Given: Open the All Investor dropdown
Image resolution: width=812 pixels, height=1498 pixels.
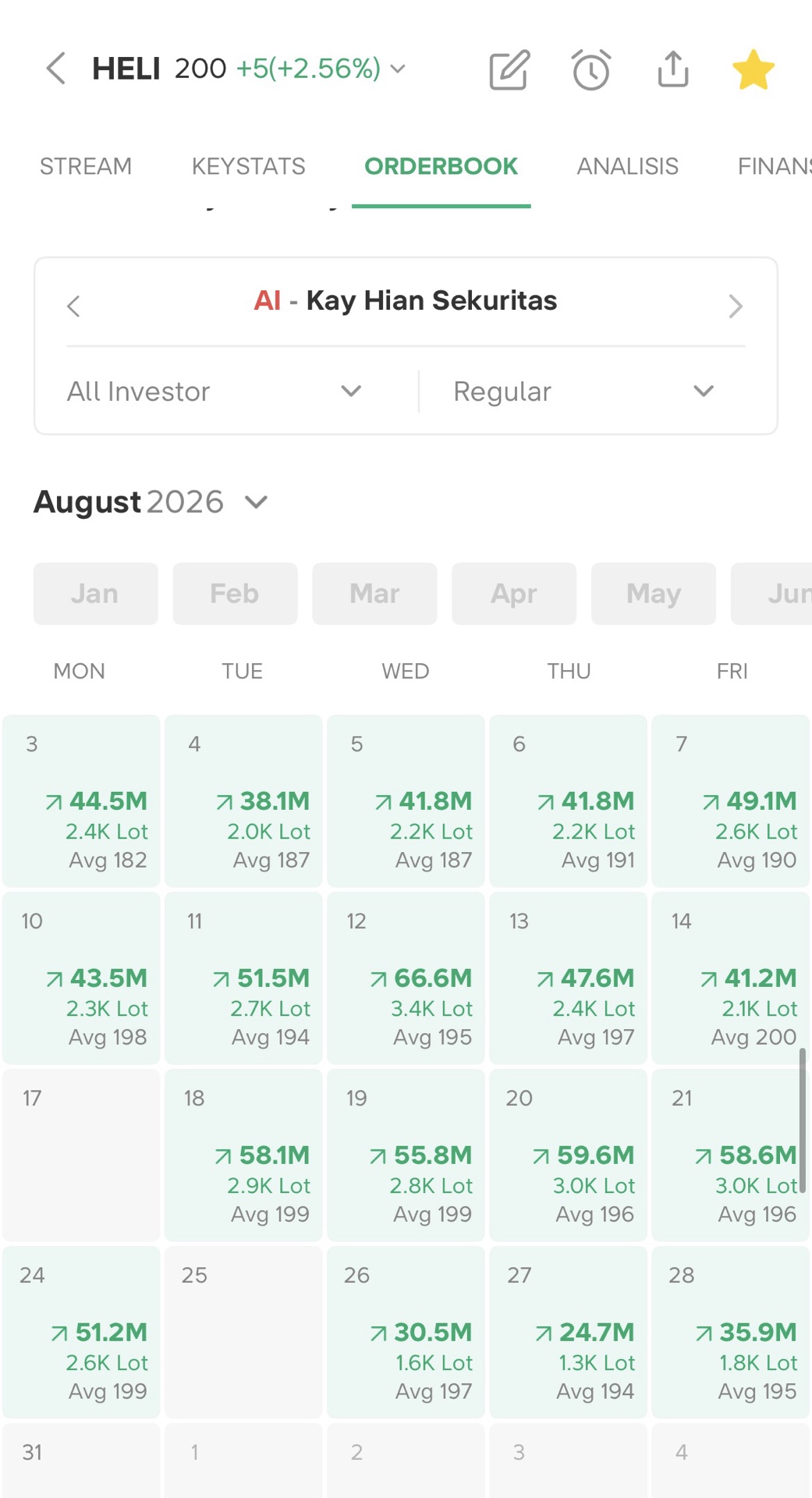Looking at the screenshot, I should point(215,391).
